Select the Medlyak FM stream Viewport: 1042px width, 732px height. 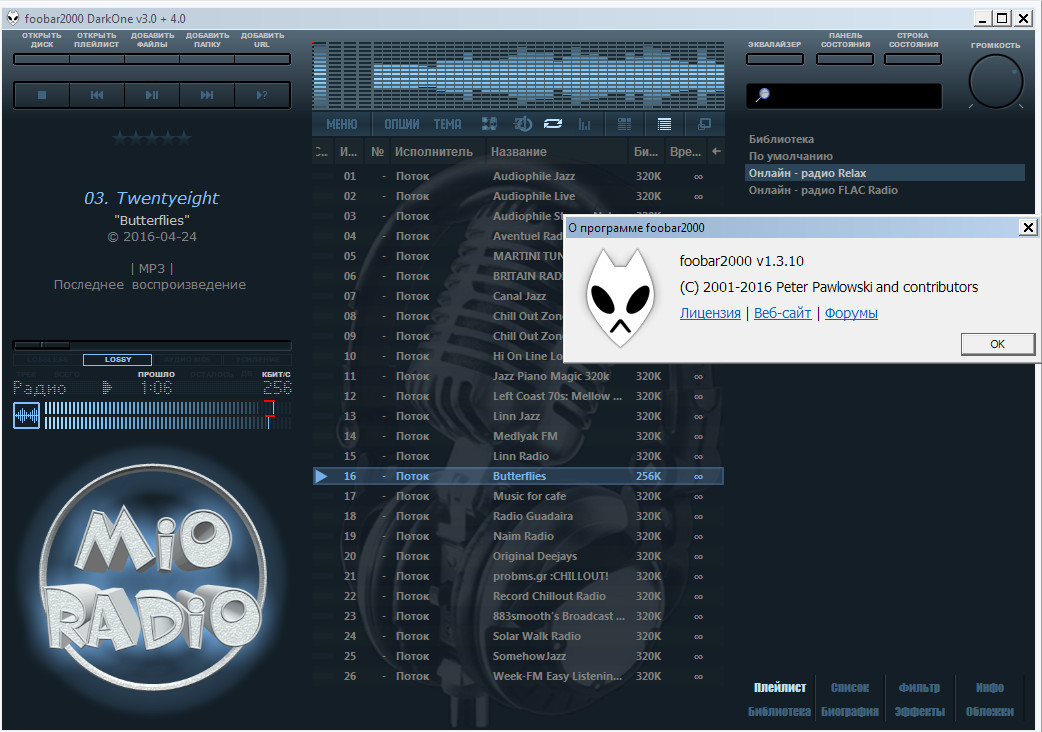[x=518, y=436]
